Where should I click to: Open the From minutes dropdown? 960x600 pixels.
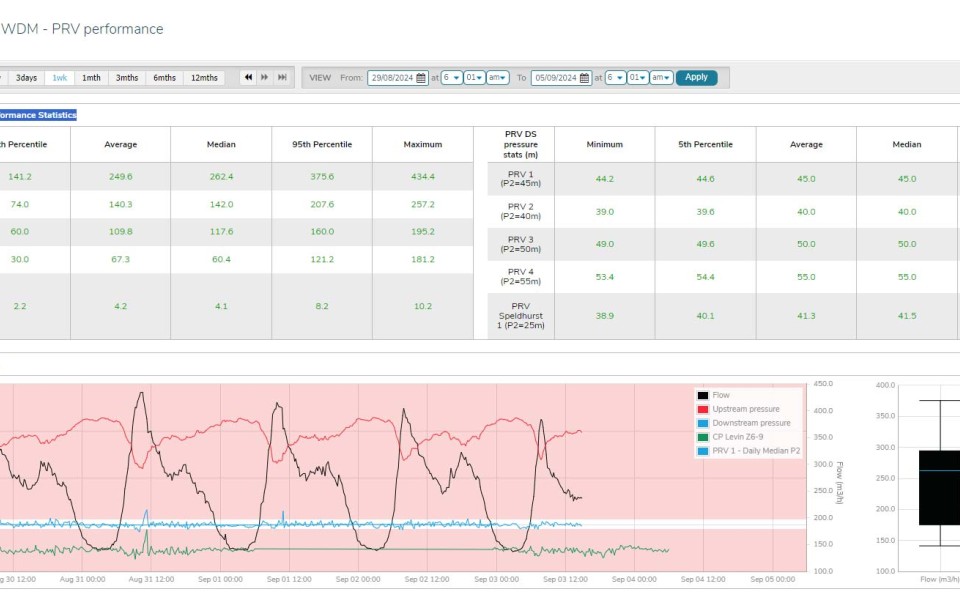[474, 78]
